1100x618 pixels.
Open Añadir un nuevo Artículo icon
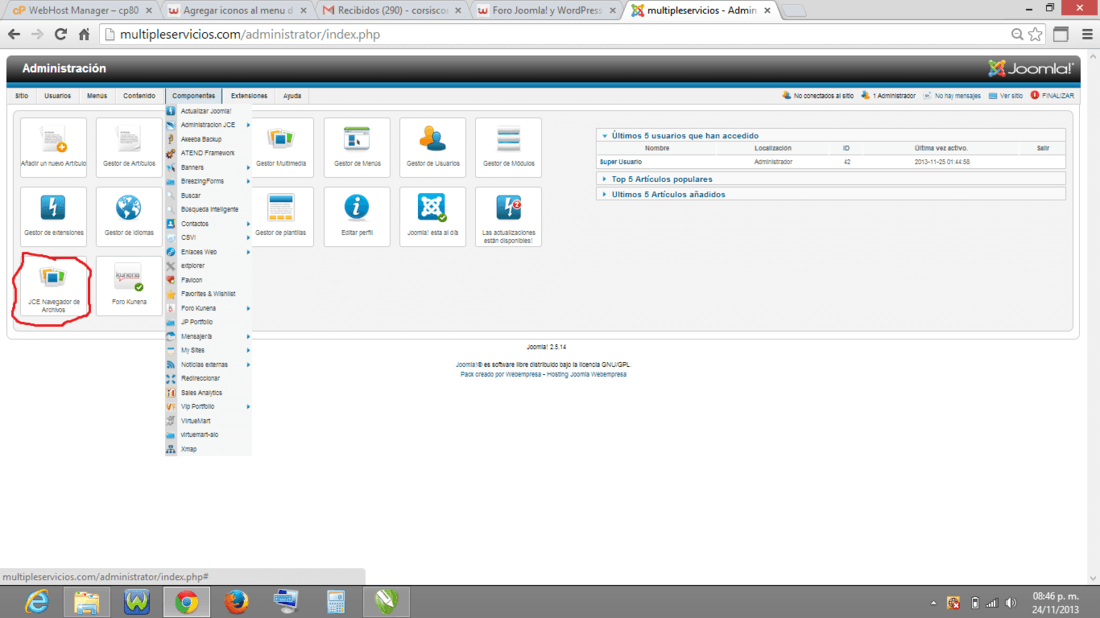(x=53, y=147)
